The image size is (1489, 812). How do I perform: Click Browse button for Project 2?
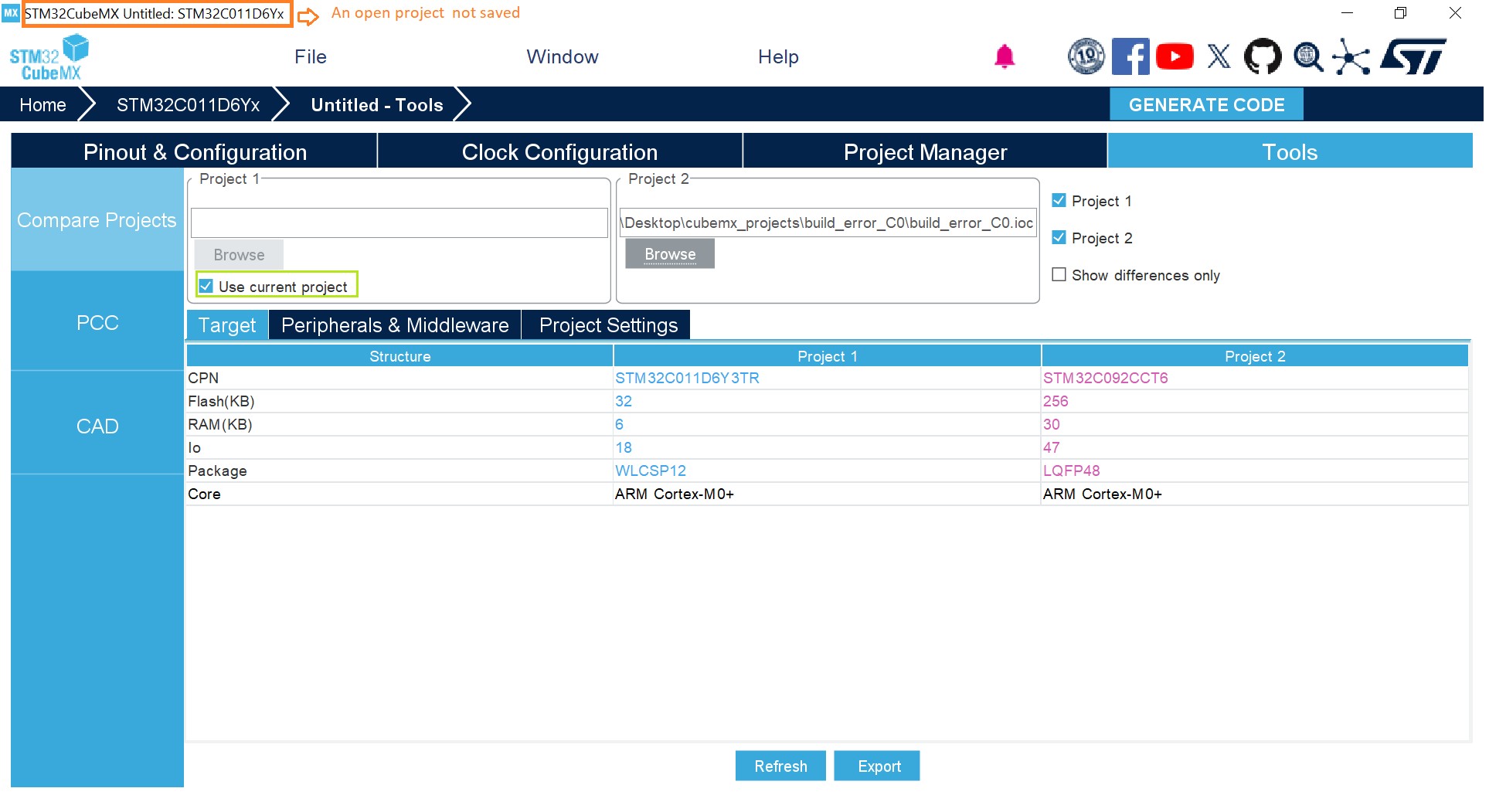[670, 254]
